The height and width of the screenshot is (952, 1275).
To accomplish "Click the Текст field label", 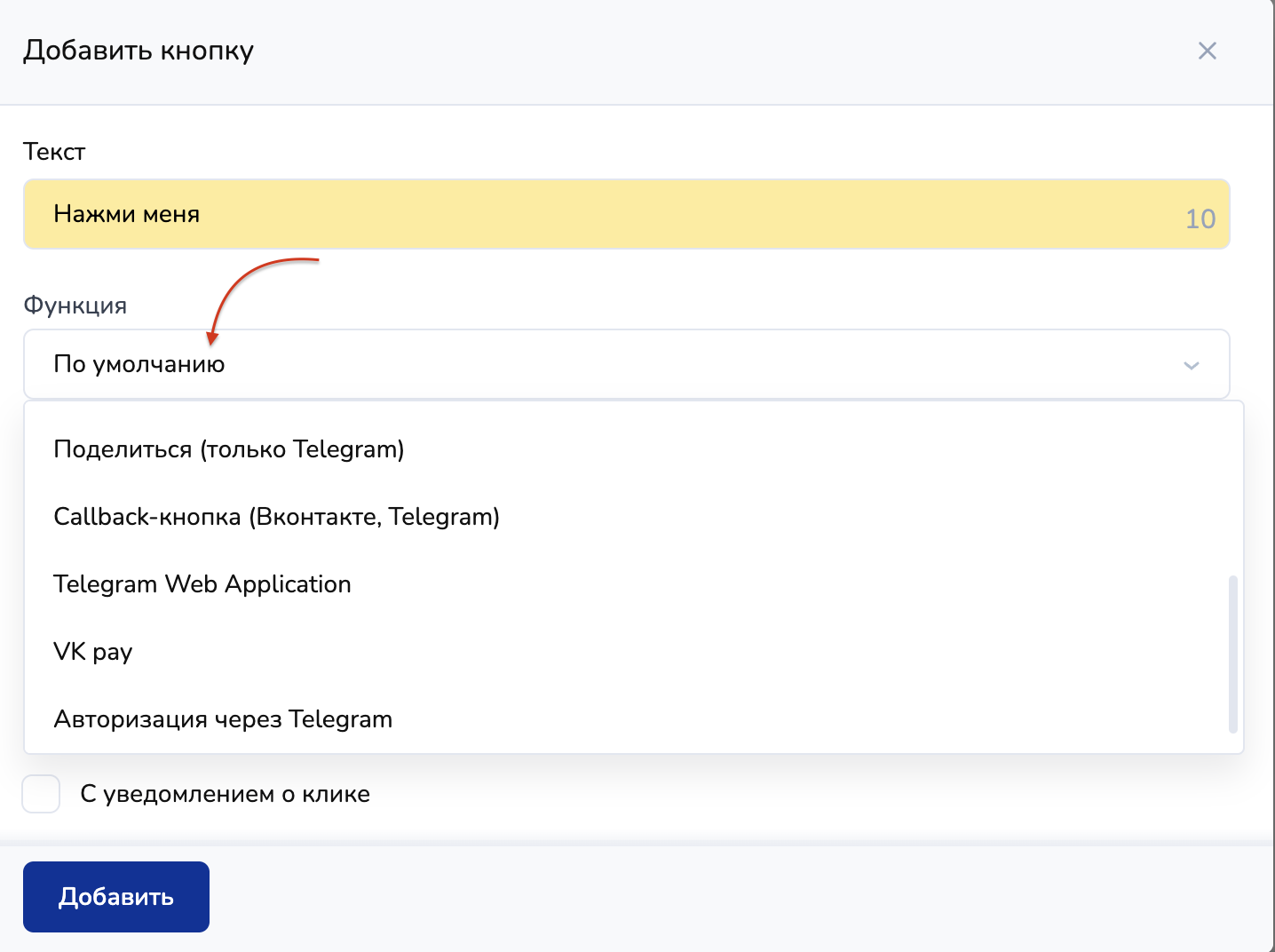I will click(54, 152).
